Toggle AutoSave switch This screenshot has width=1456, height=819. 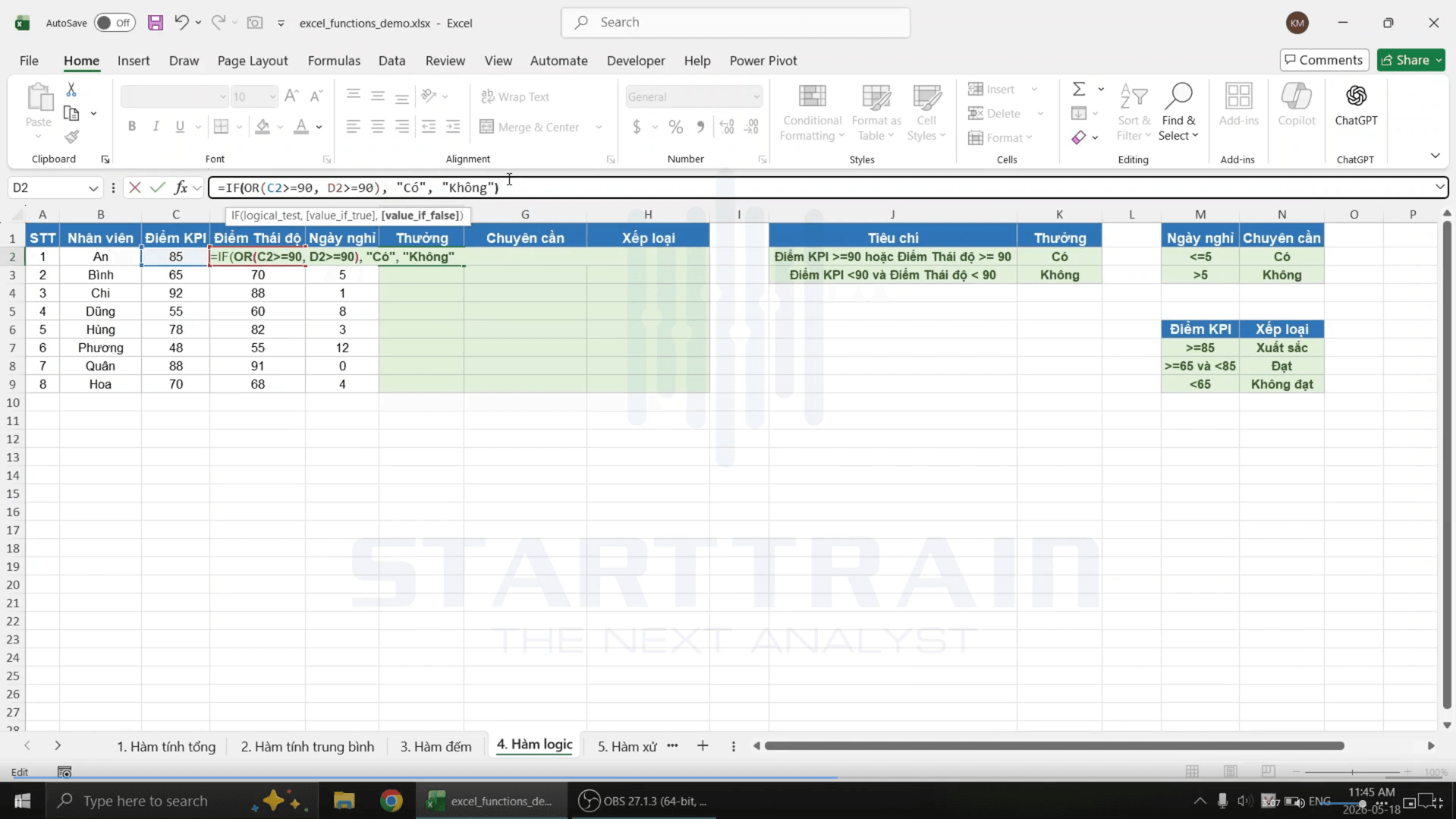115,23
